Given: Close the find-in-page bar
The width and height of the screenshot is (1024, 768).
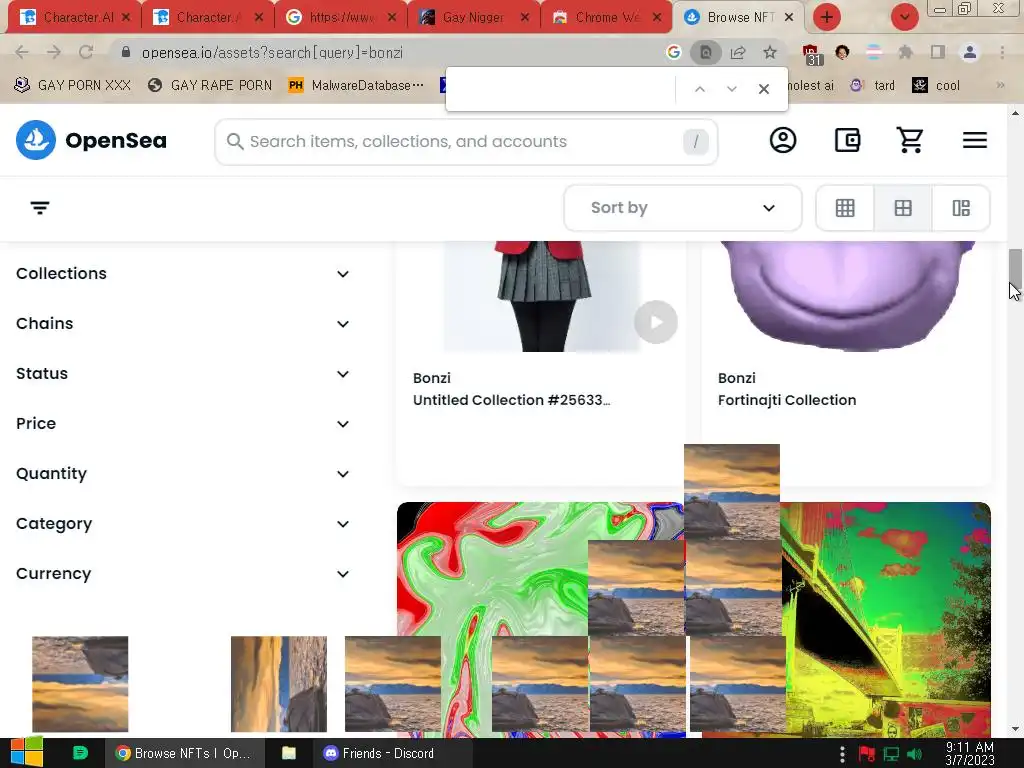Looking at the screenshot, I should [x=763, y=89].
